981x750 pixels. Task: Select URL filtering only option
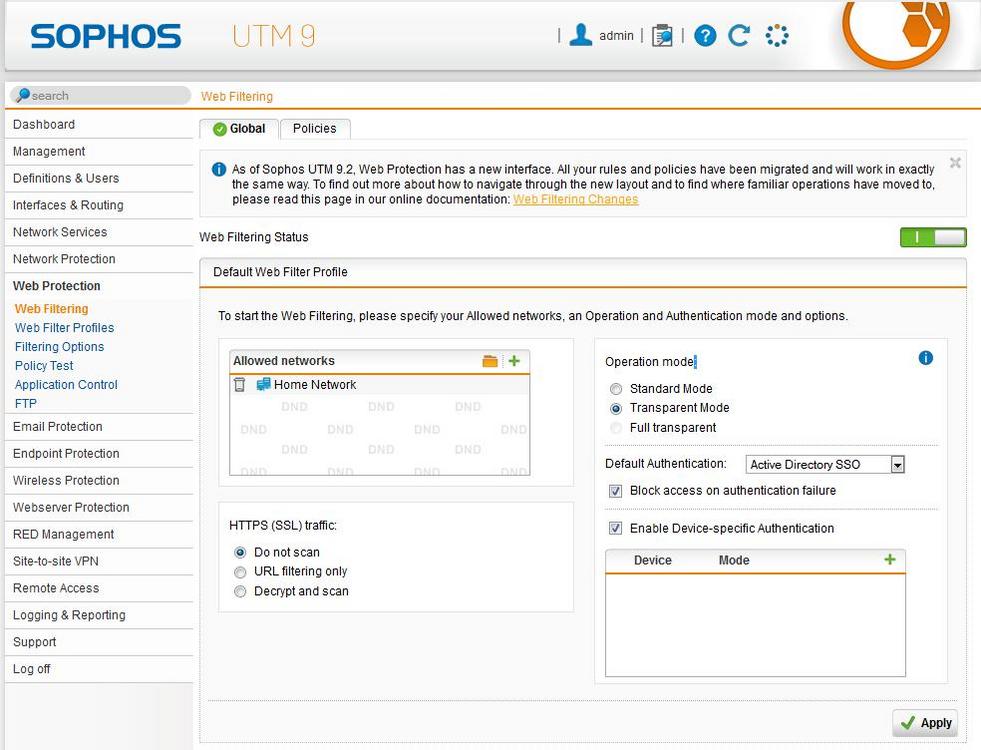click(240, 572)
